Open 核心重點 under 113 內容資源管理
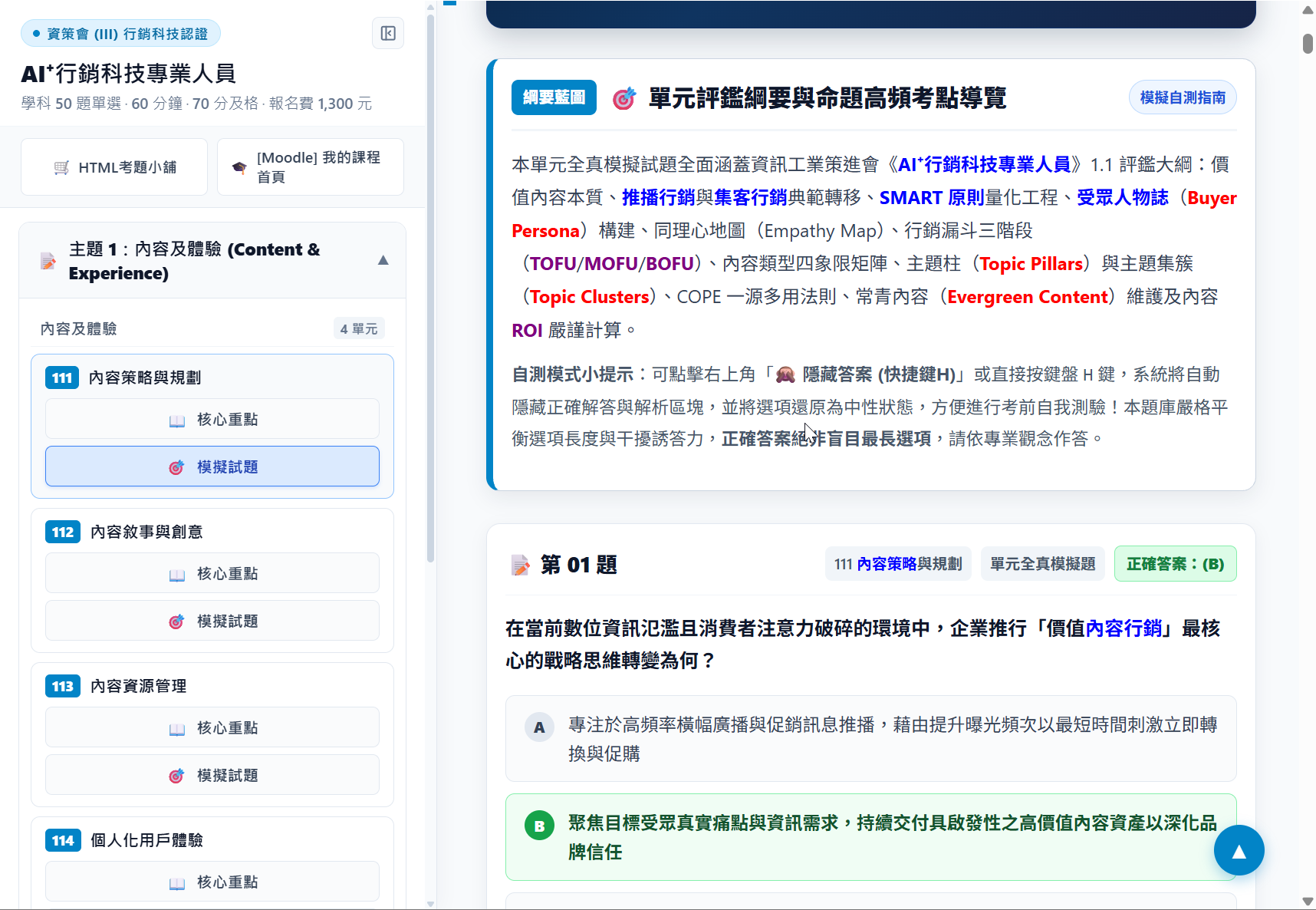The width and height of the screenshot is (1316, 910). (x=212, y=727)
